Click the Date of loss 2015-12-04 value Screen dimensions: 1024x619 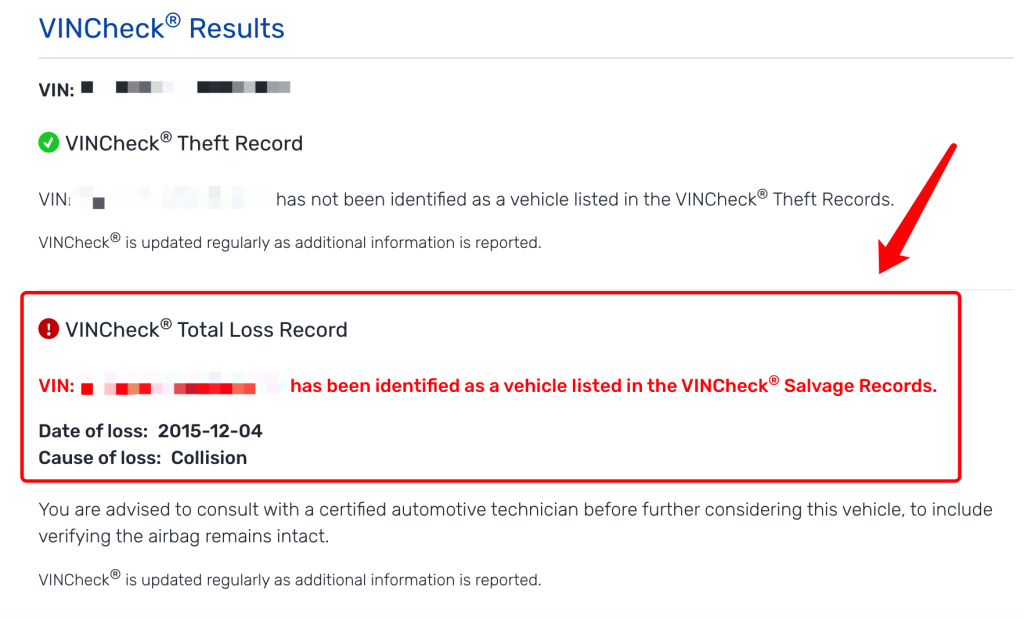pos(210,431)
